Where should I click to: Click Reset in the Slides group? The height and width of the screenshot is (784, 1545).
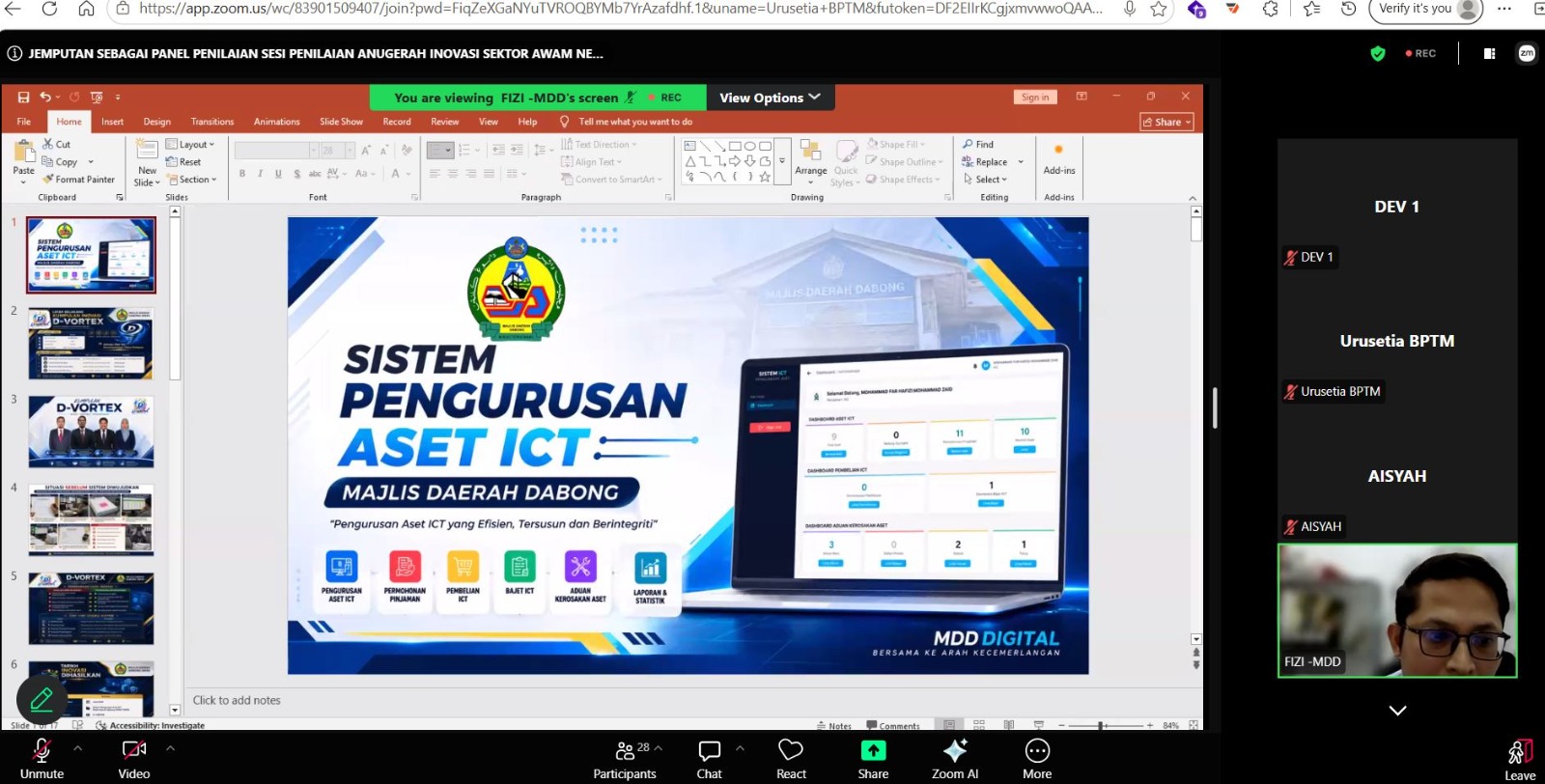(184, 162)
